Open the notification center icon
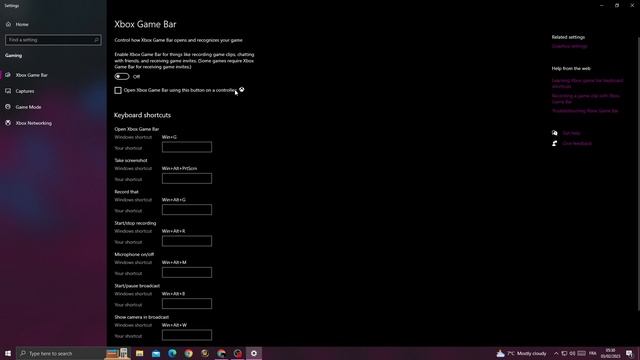The image size is (640, 360). 629,353
